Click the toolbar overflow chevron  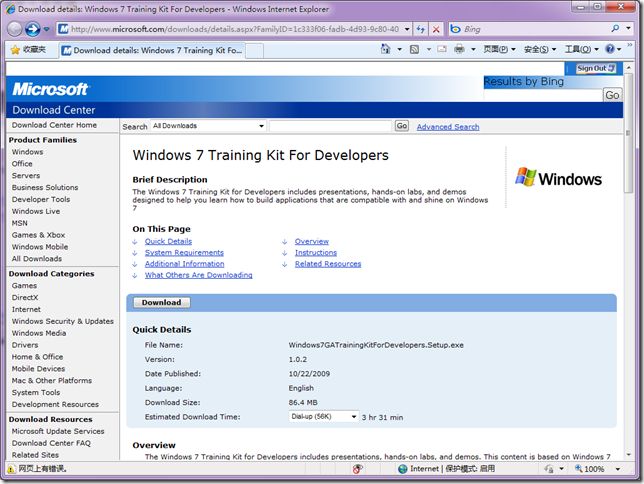(x=630, y=44)
